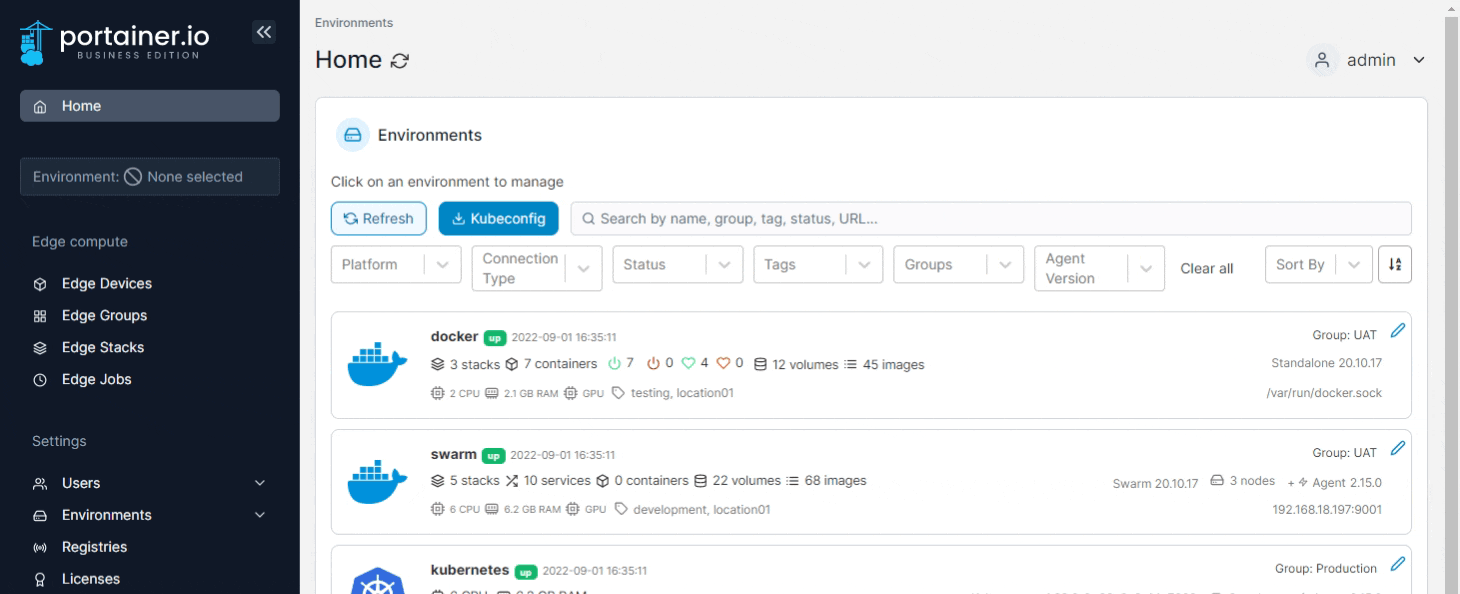Viewport: 1460px width, 594px height.
Task: Edit the swarm environment via pencil icon
Action: click(x=1398, y=448)
